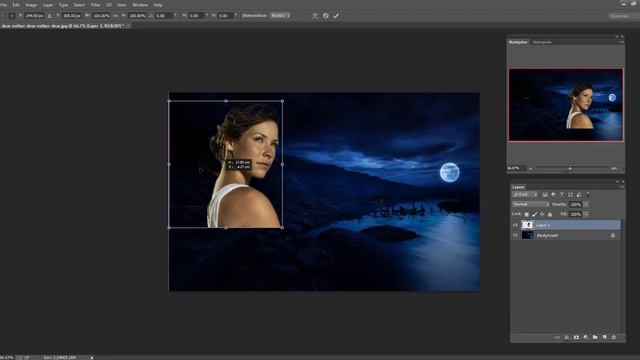Click the vertical skew field

225,16
